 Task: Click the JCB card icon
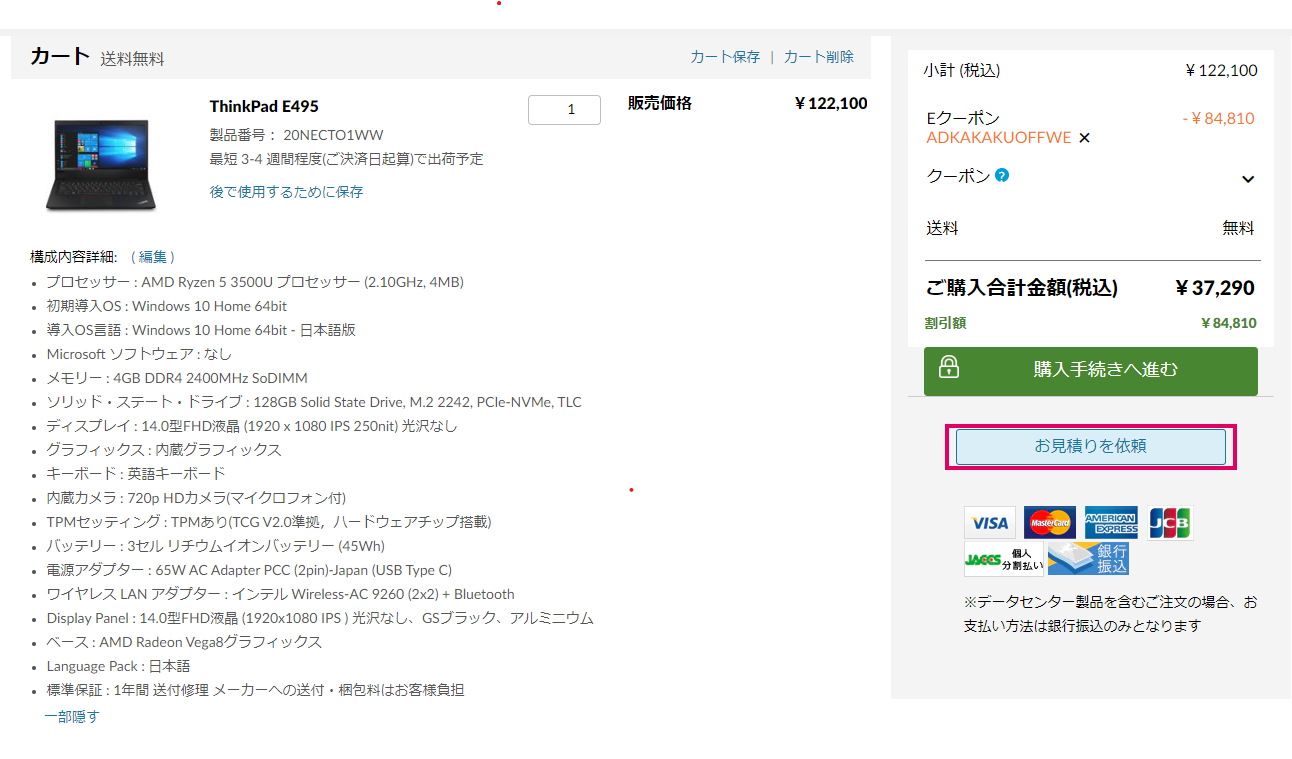tap(1170, 523)
